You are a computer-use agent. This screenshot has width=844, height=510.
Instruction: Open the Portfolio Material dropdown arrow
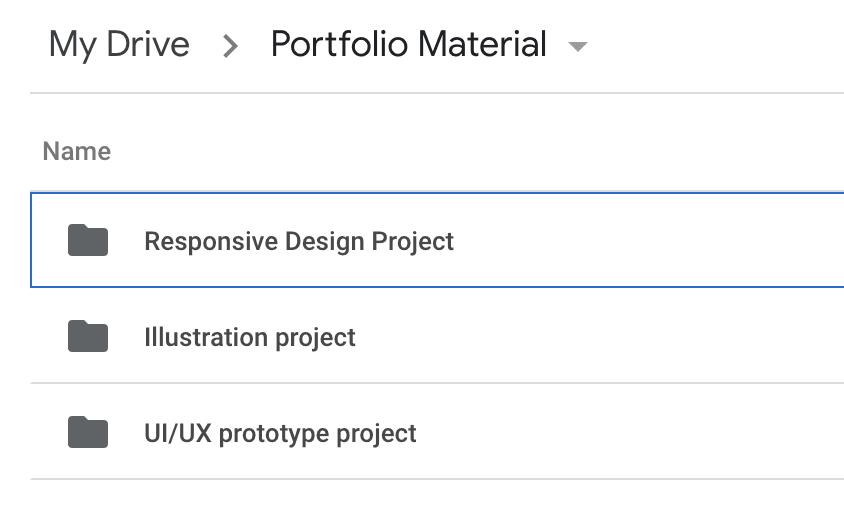pos(576,47)
